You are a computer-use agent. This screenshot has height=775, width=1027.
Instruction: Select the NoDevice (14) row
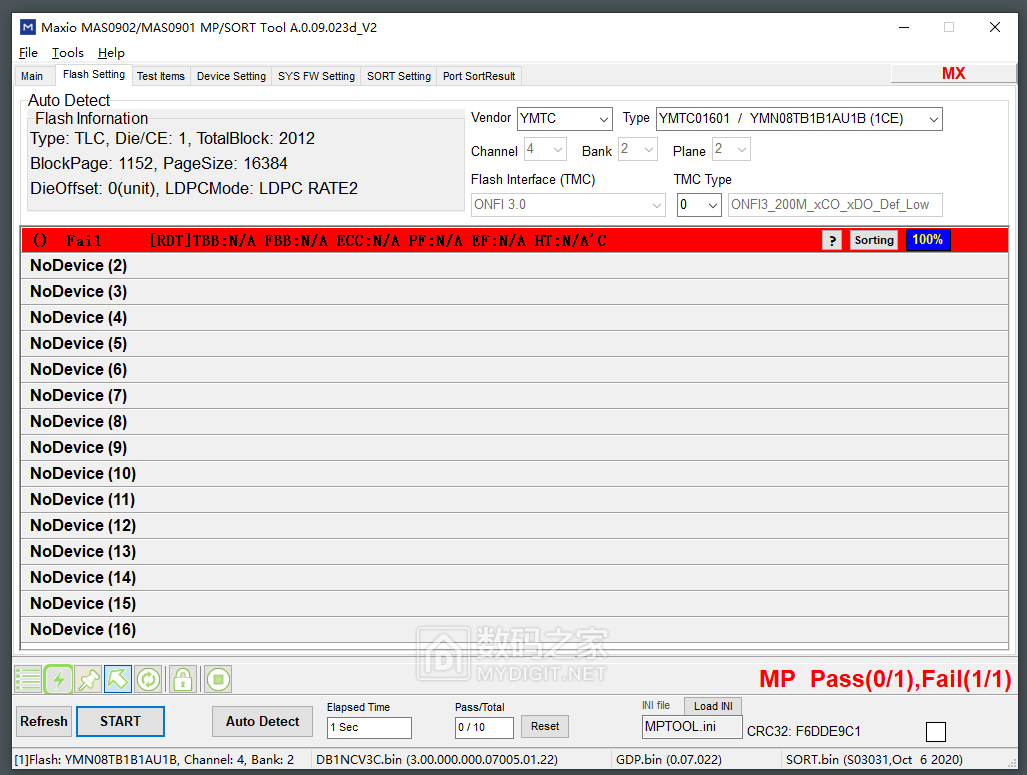pos(515,578)
